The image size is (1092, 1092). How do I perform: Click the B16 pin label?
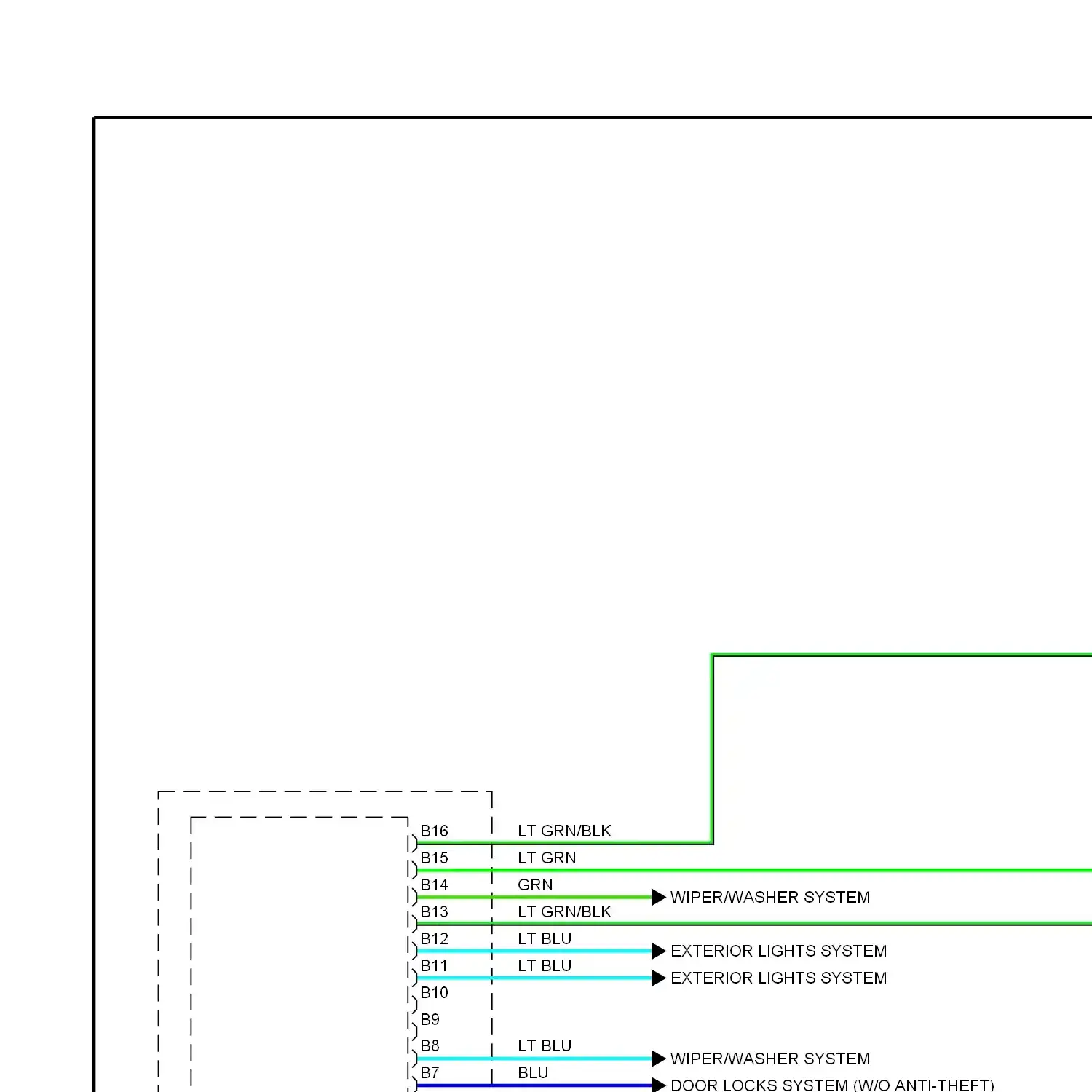[434, 831]
